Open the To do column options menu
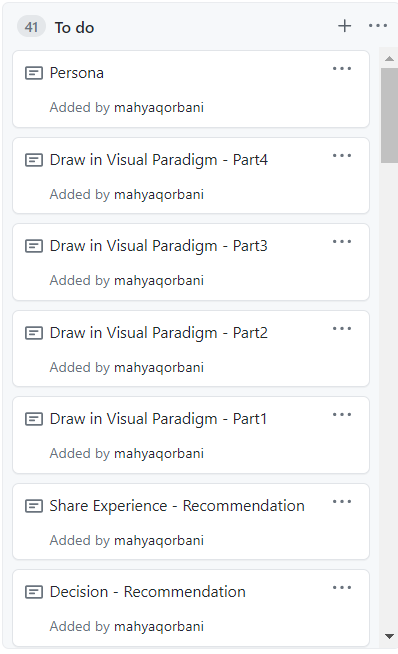This screenshot has width=398, height=654. click(378, 26)
